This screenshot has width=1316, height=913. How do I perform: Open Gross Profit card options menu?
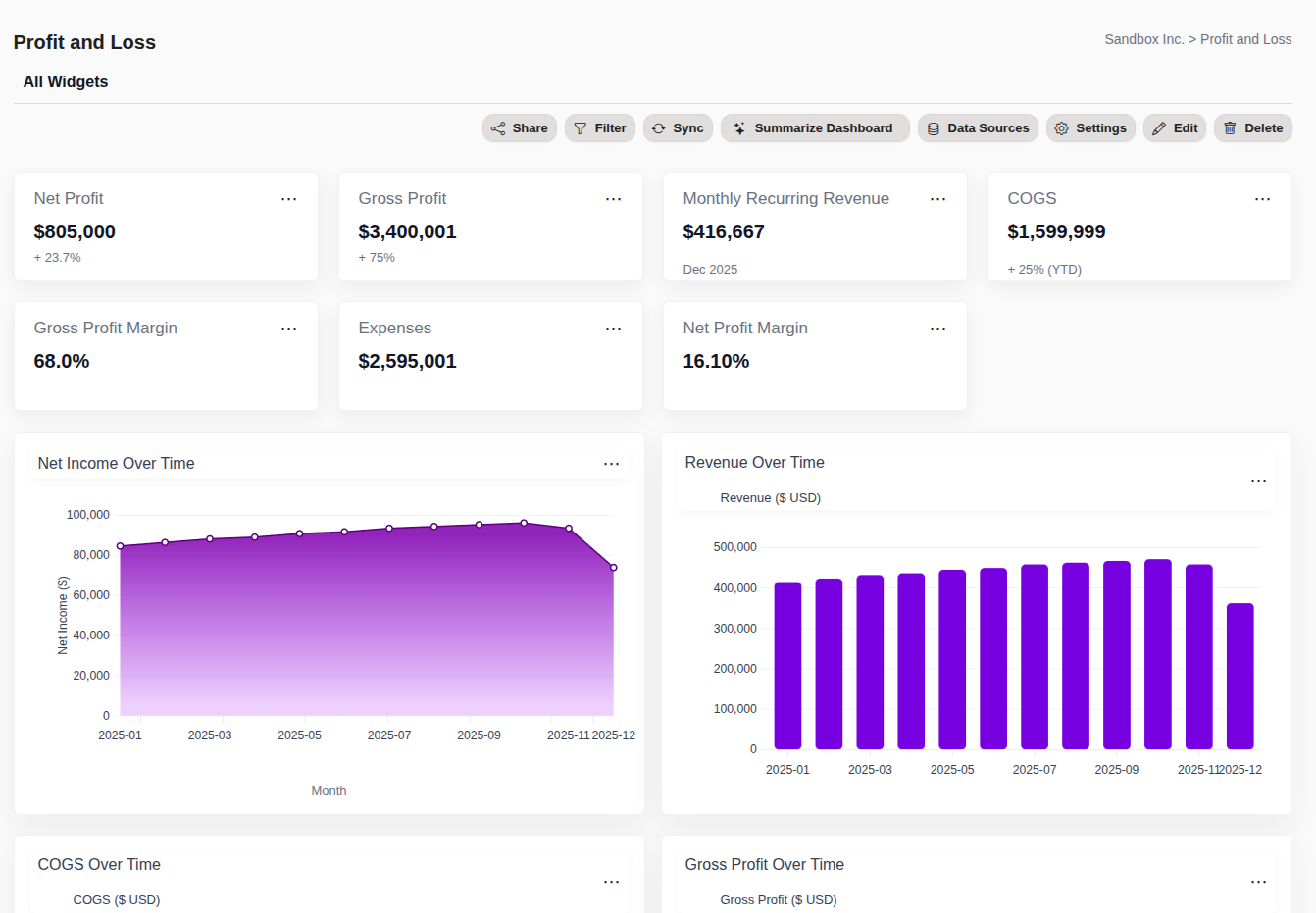pos(613,199)
